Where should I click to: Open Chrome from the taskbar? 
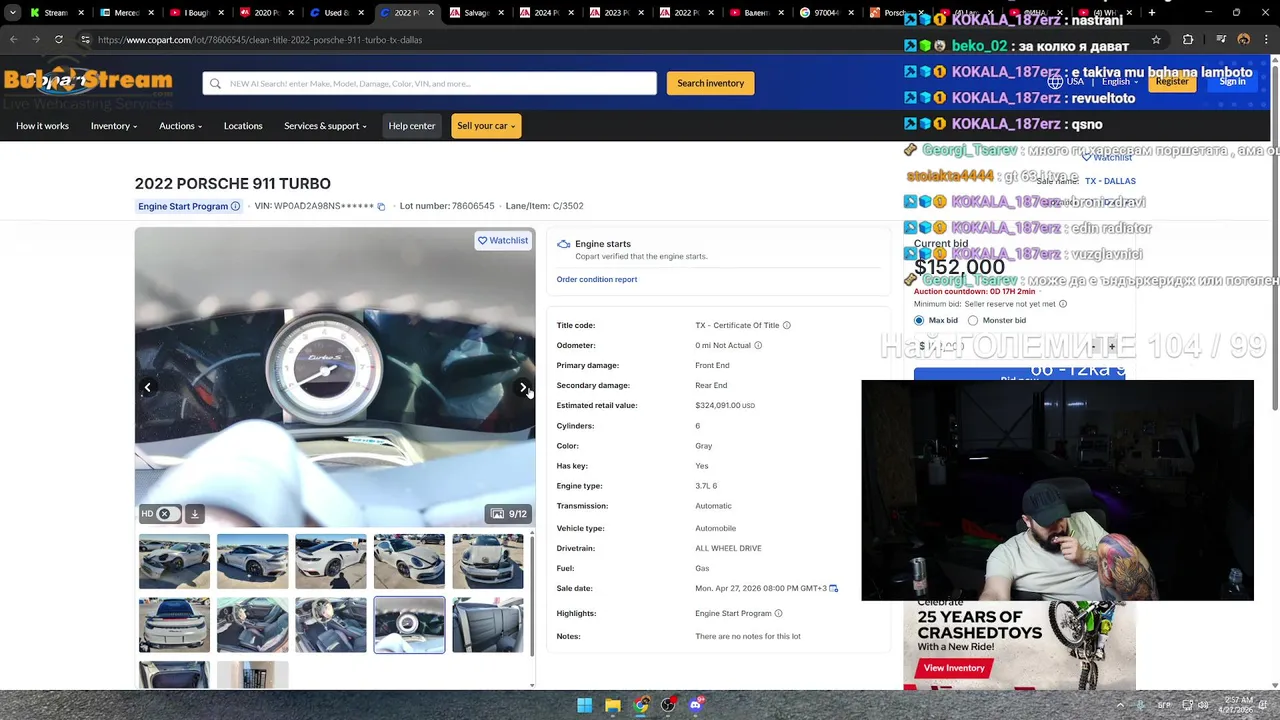pos(641,705)
